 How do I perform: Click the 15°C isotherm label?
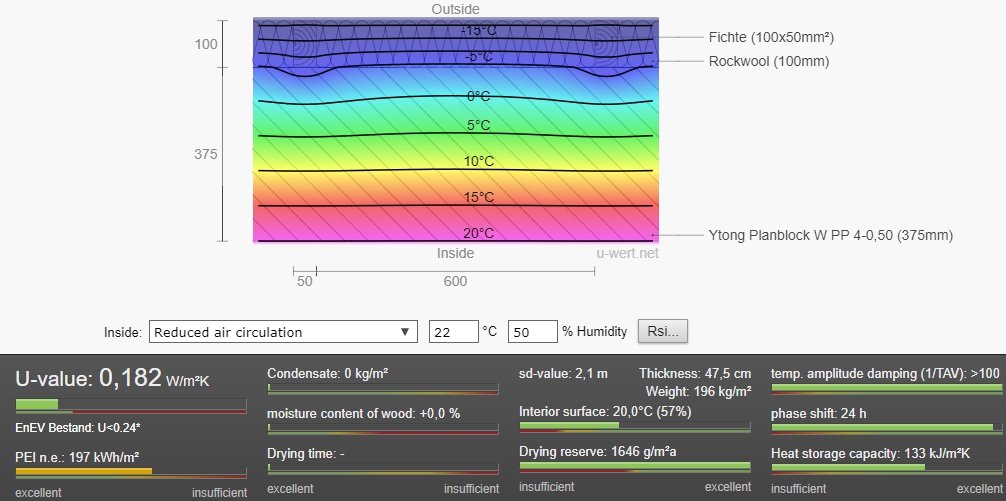(479, 198)
